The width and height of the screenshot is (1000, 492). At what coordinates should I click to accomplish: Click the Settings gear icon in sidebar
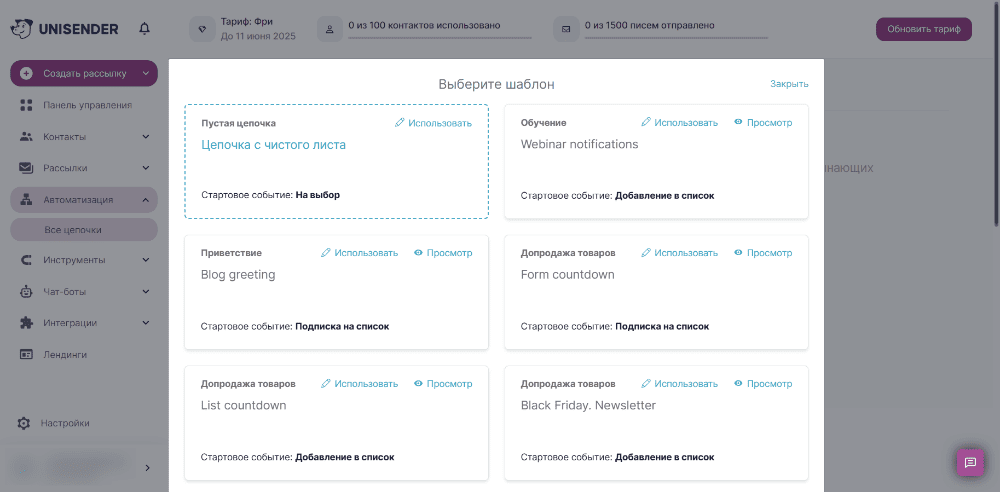pos(24,423)
